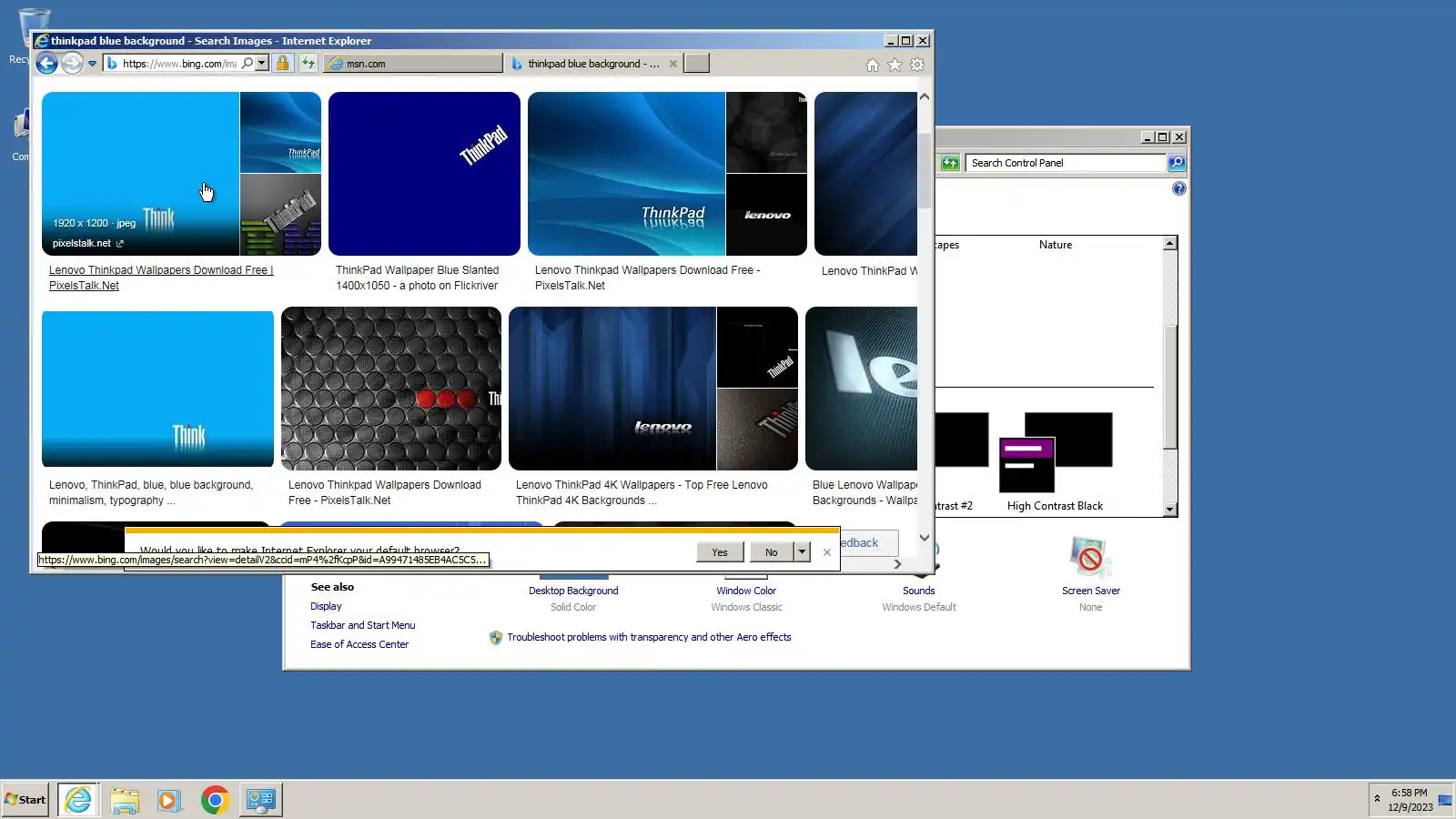Open the Start menu
The height and width of the screenshot is (819, 1456).
25,800
